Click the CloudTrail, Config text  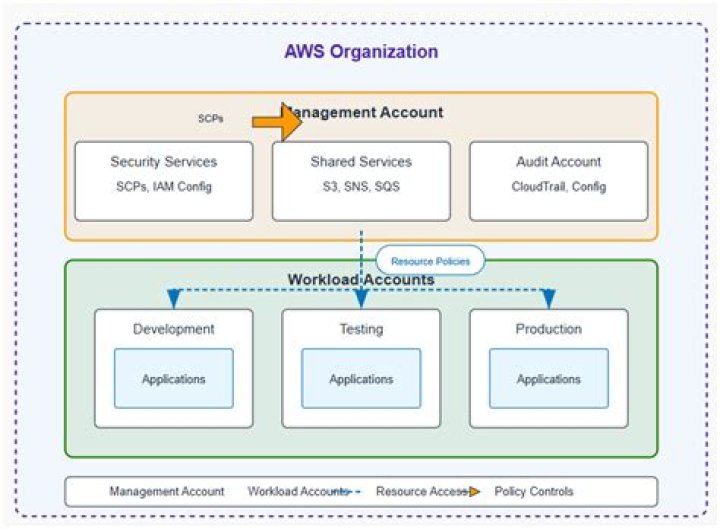pyautogui.click(x=559, y=186)
